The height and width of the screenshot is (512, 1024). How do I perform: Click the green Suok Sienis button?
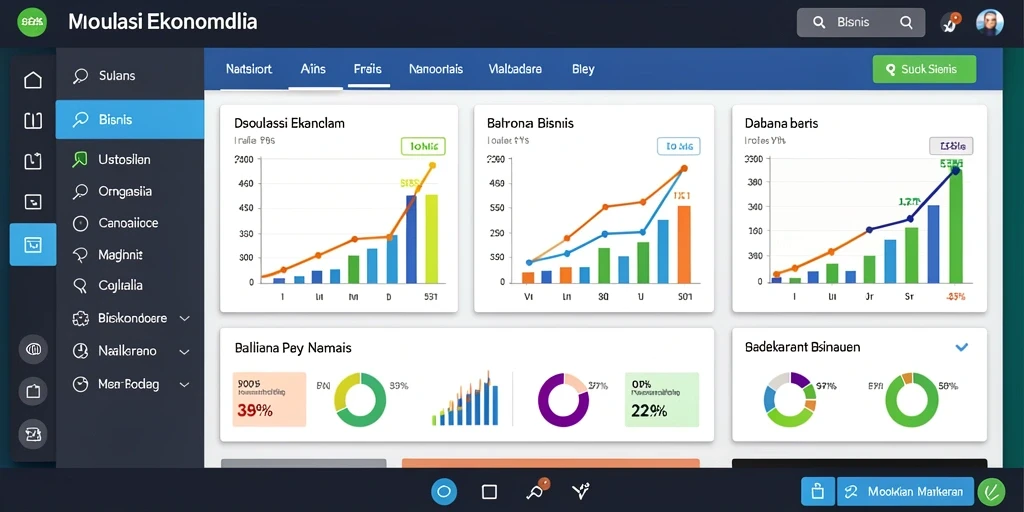[x=924, y=69]
